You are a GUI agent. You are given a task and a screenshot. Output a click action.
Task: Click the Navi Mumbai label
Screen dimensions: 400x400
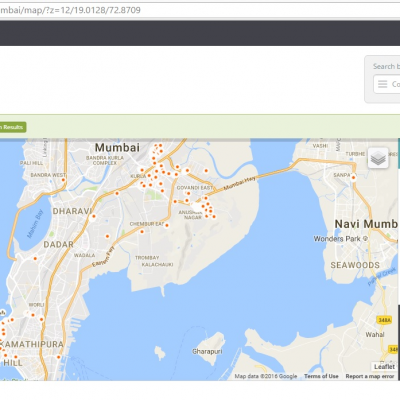point(366,224)
